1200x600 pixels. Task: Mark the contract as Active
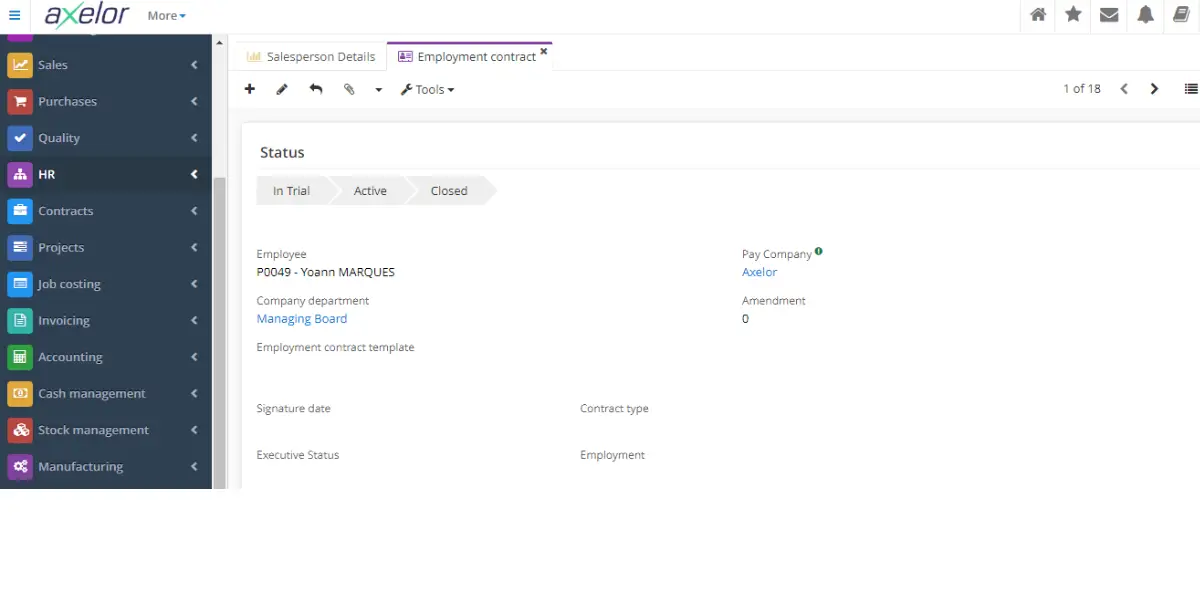369,190
